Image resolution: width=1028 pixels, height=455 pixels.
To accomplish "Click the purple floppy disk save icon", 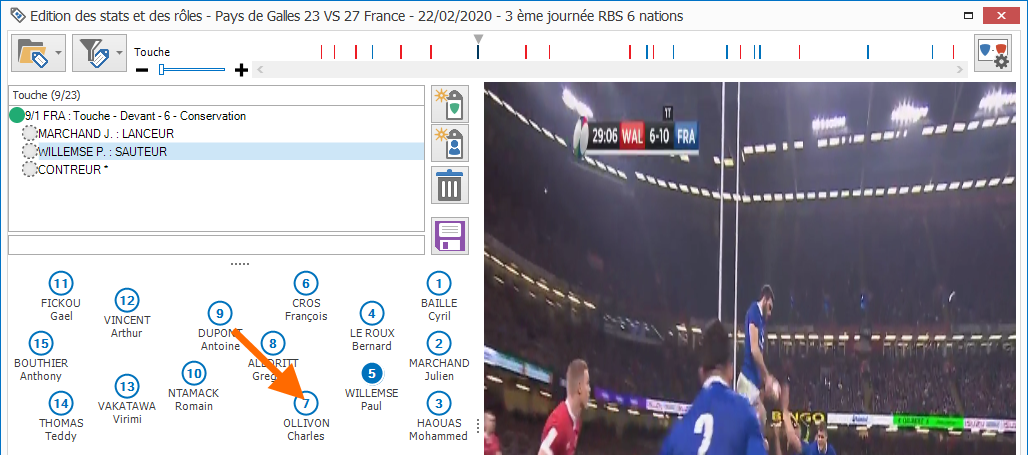I will [x=449, y=236].
